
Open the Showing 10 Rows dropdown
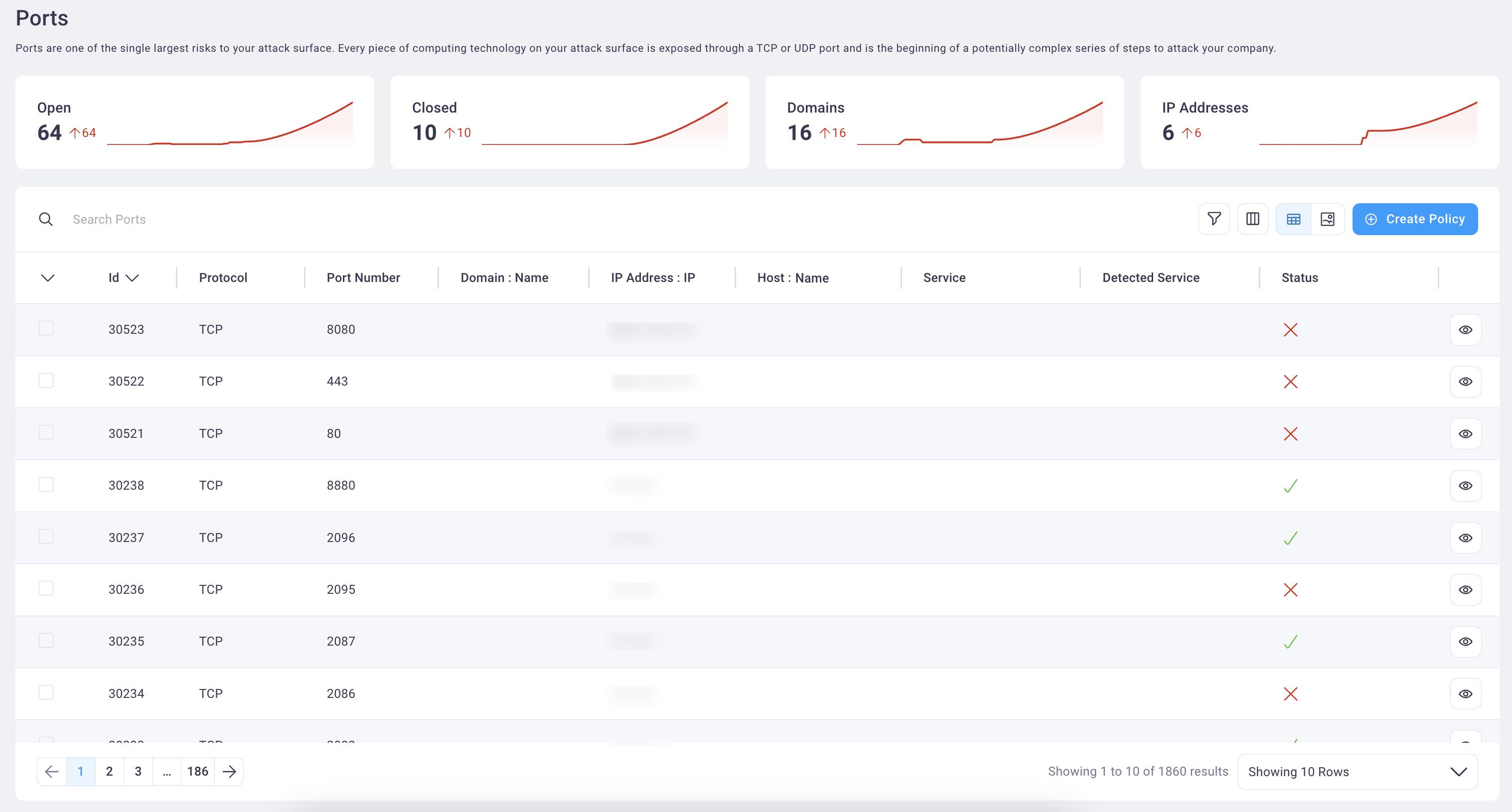click(x=1357, y=772)
